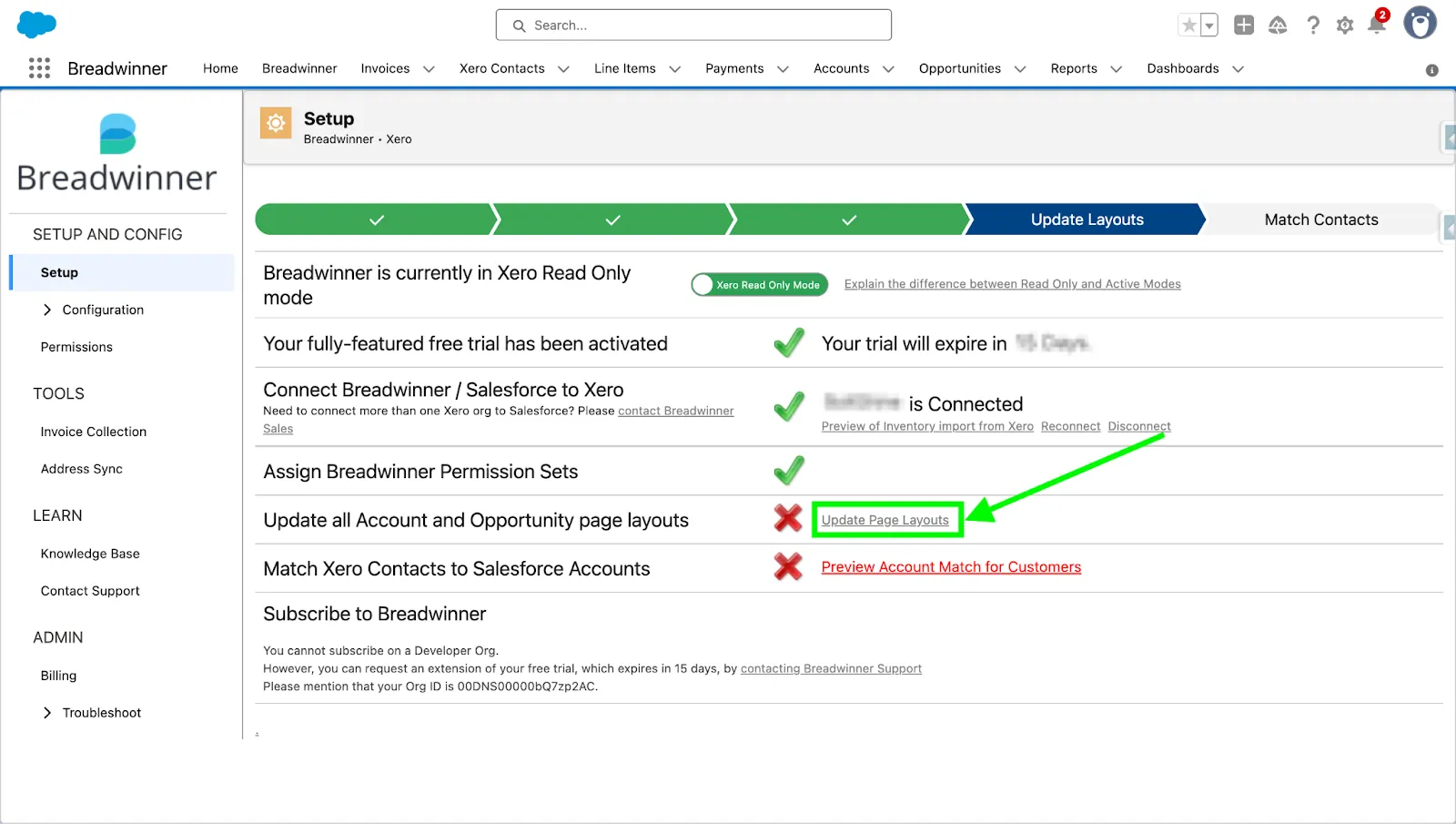Open the Favorites star icon
The image size is (1456, 824).
[x=1188, y=25]
